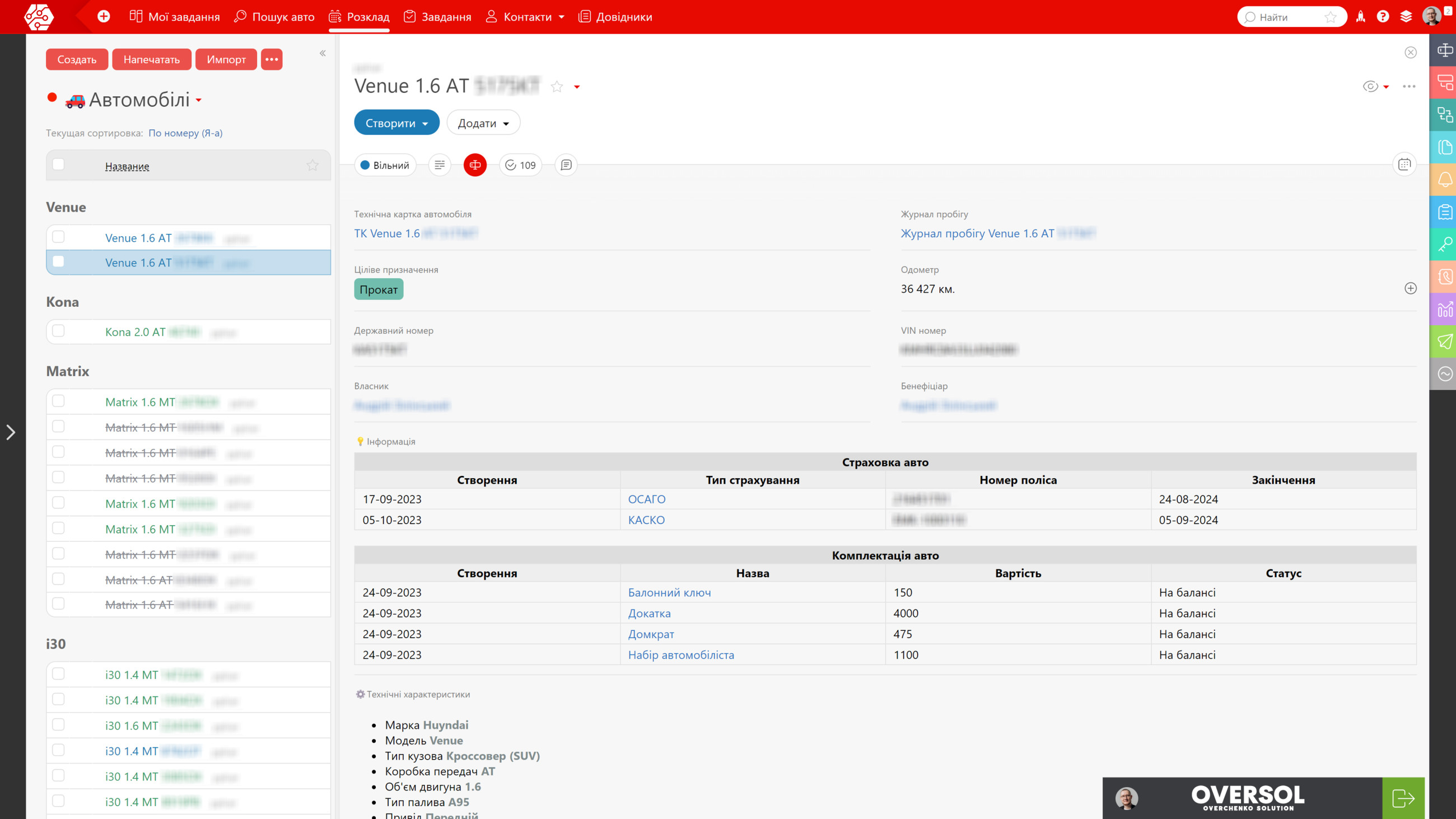The width and height of the screenshot is (1456, 819).
Task: Click the red status dot near Автомобілі
Action: tap(52, 97)
